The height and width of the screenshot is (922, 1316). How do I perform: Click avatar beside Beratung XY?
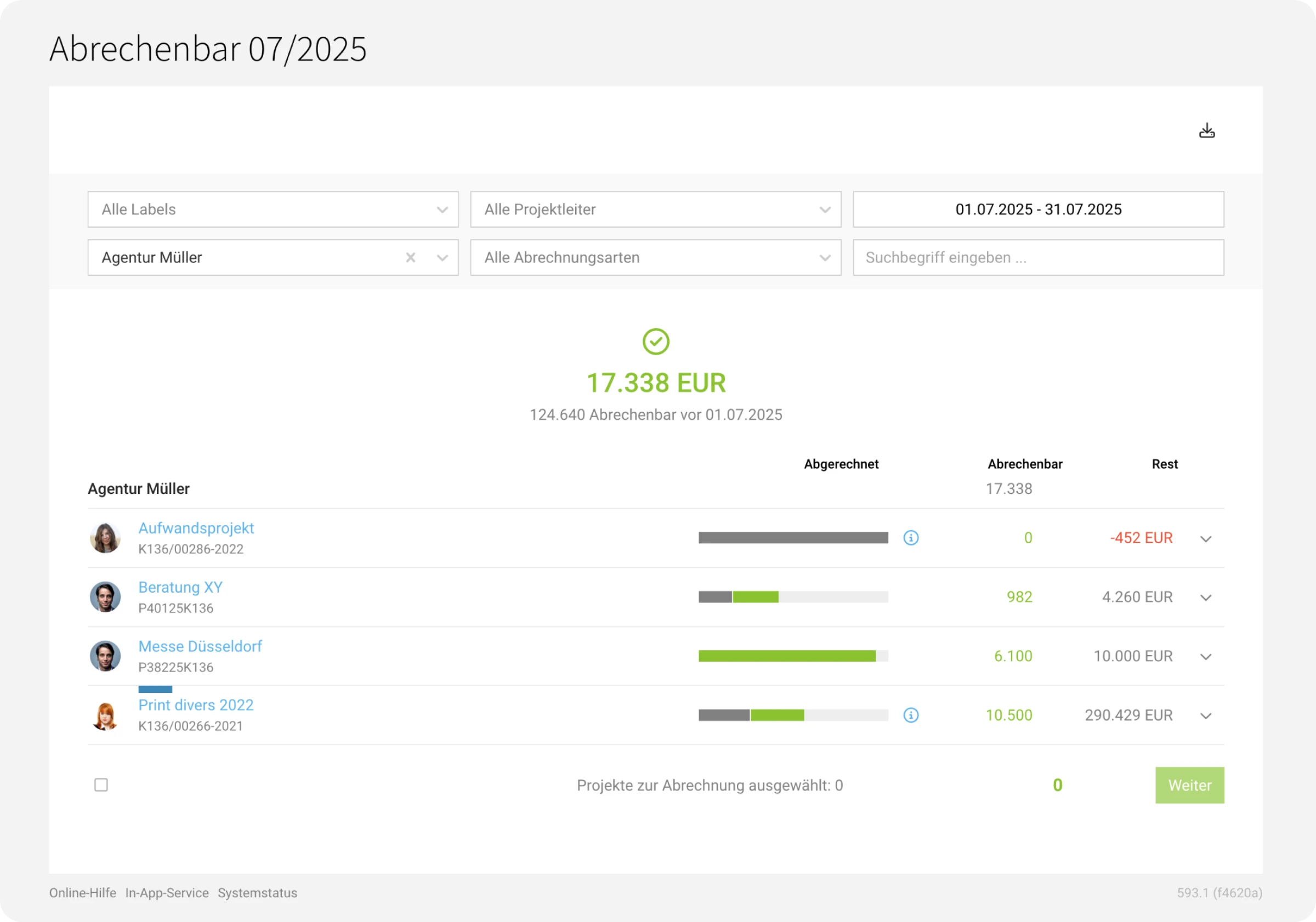click(x=105, y=596)
